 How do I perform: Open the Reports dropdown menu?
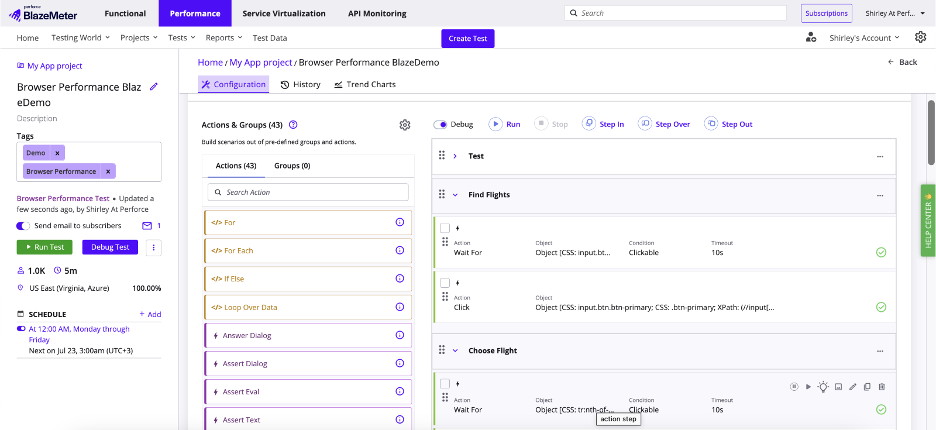point(224,38)
